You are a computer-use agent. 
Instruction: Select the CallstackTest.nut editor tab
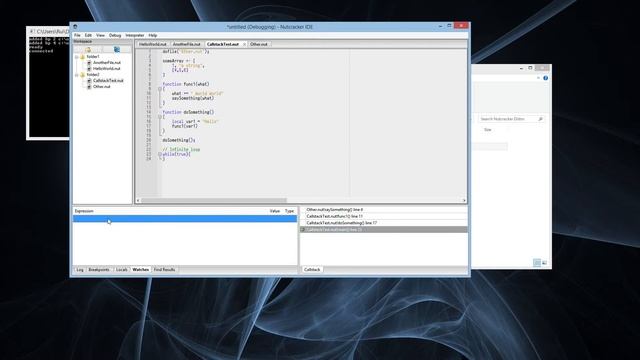pos(222,44)
